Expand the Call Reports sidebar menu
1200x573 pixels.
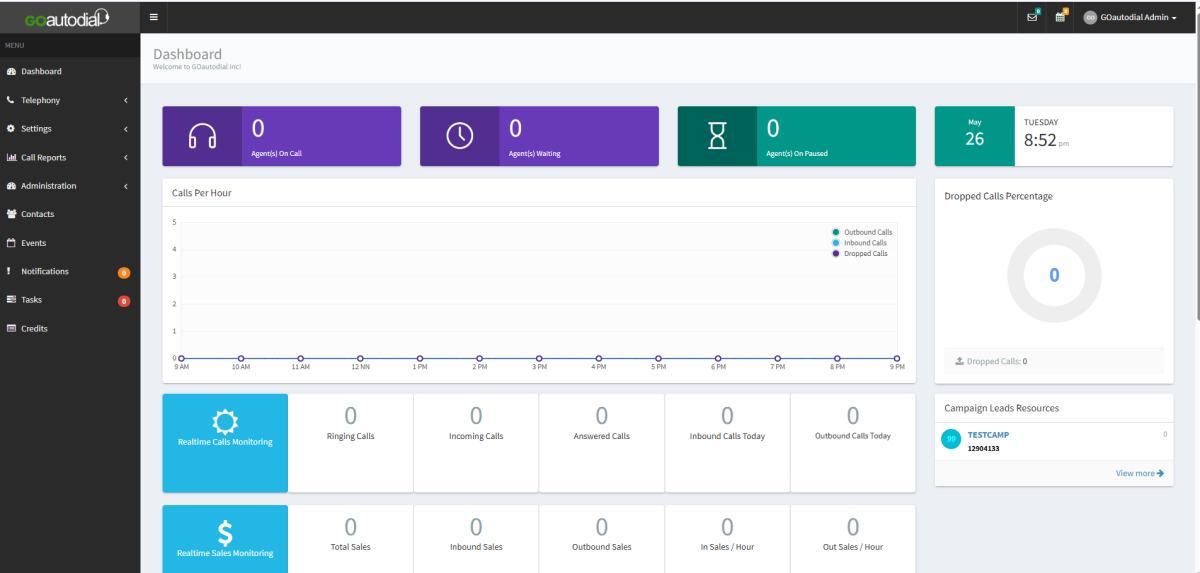point(70,157)
